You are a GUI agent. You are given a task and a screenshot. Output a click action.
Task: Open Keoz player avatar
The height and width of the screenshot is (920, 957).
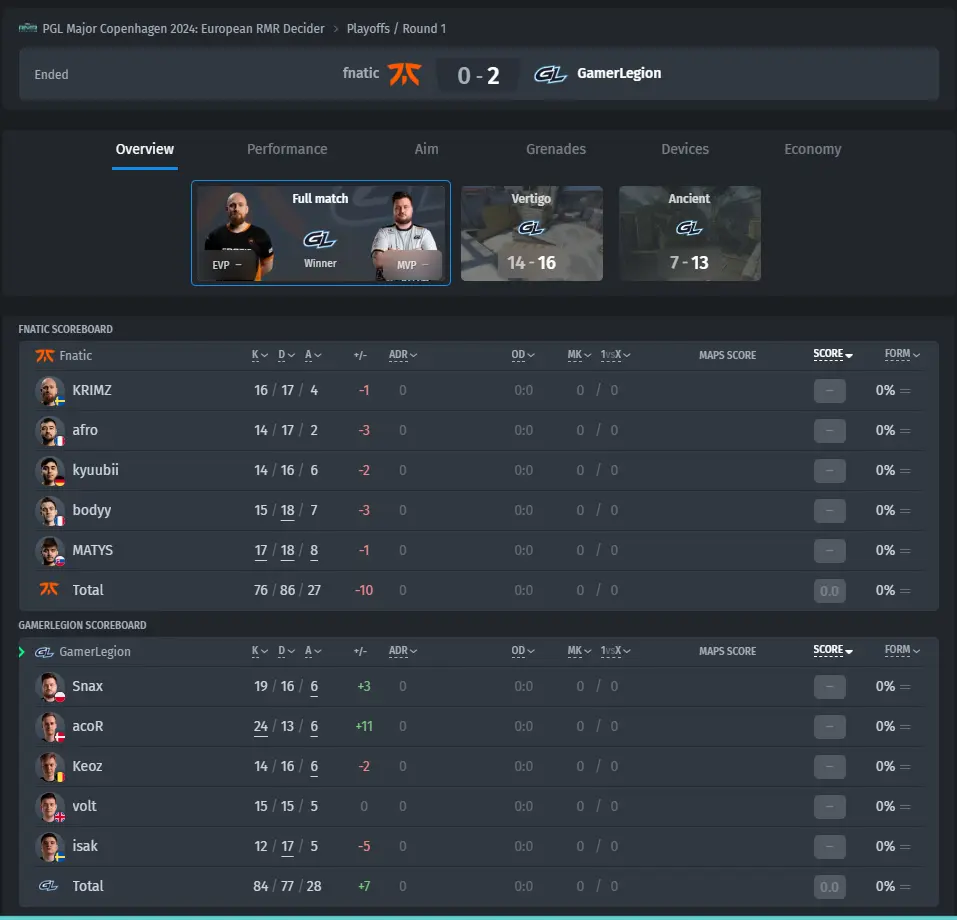(49, 767)
